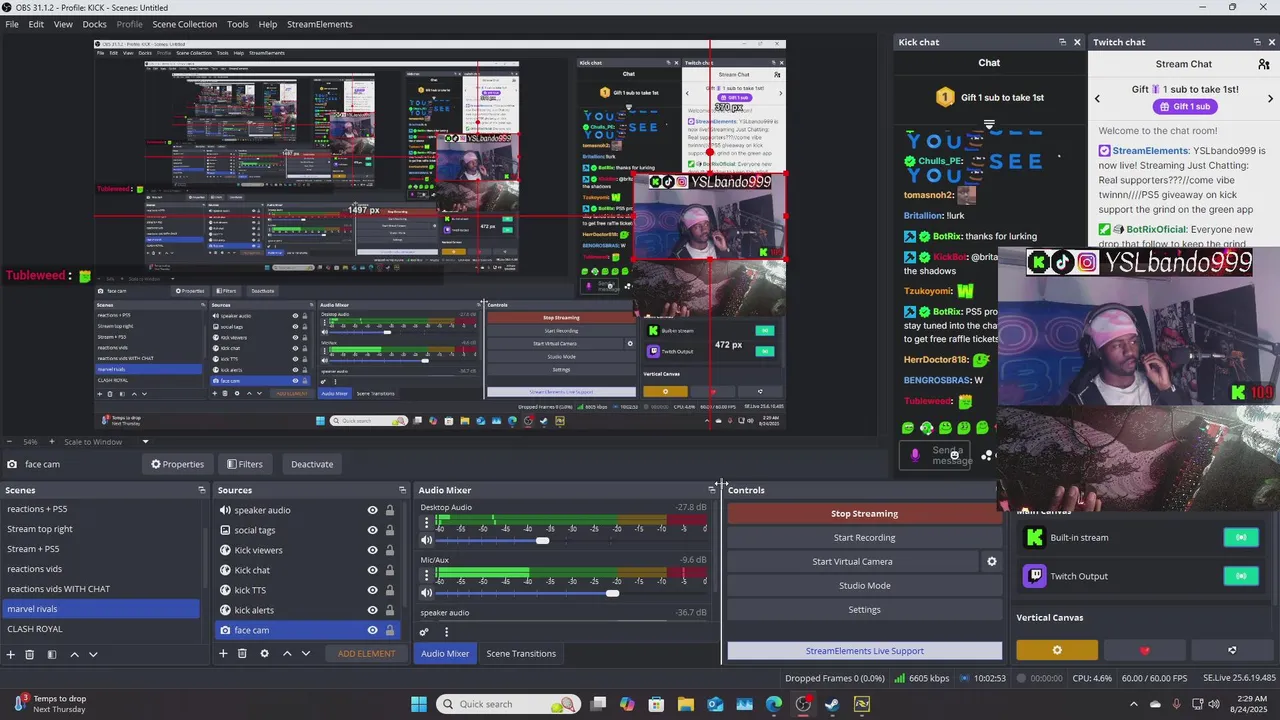Screen dimensions: 1280x720
Task: Open scene filters icon in the Scenes toolbar
Action: tap(50, 654)
